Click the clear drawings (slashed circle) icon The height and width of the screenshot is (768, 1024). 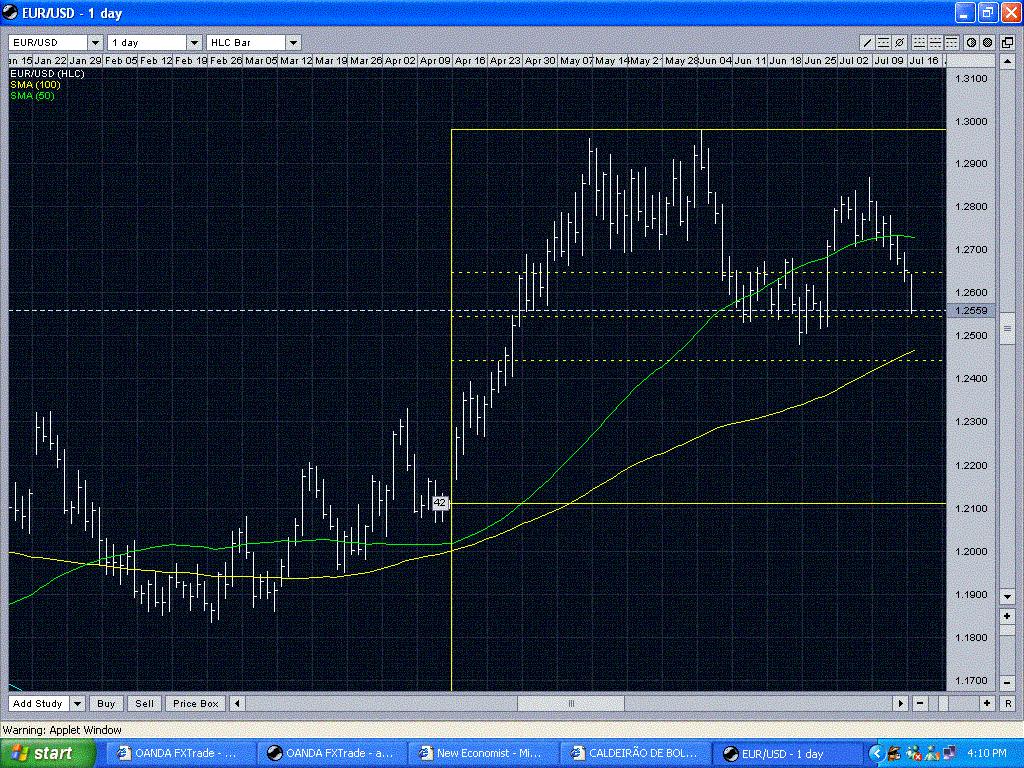pyautogui.click(x=898, y=42)
